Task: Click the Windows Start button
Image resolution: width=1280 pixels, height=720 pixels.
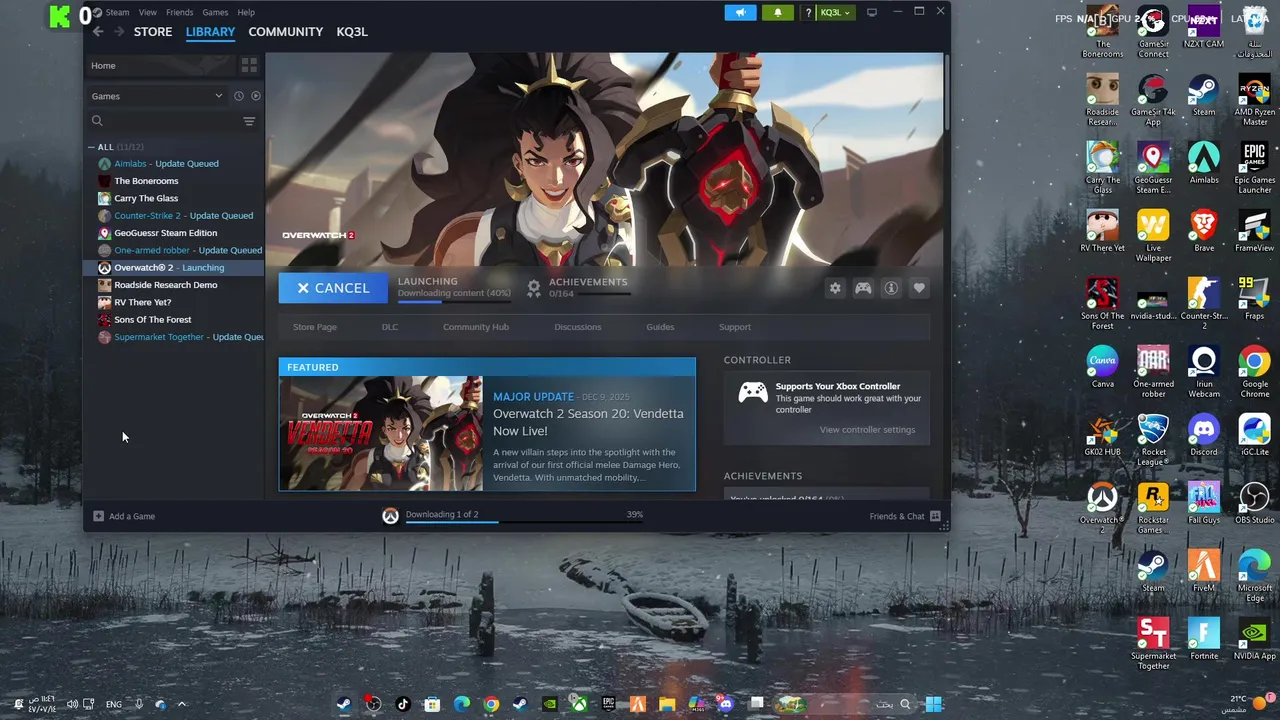Action: pos(934,704)
